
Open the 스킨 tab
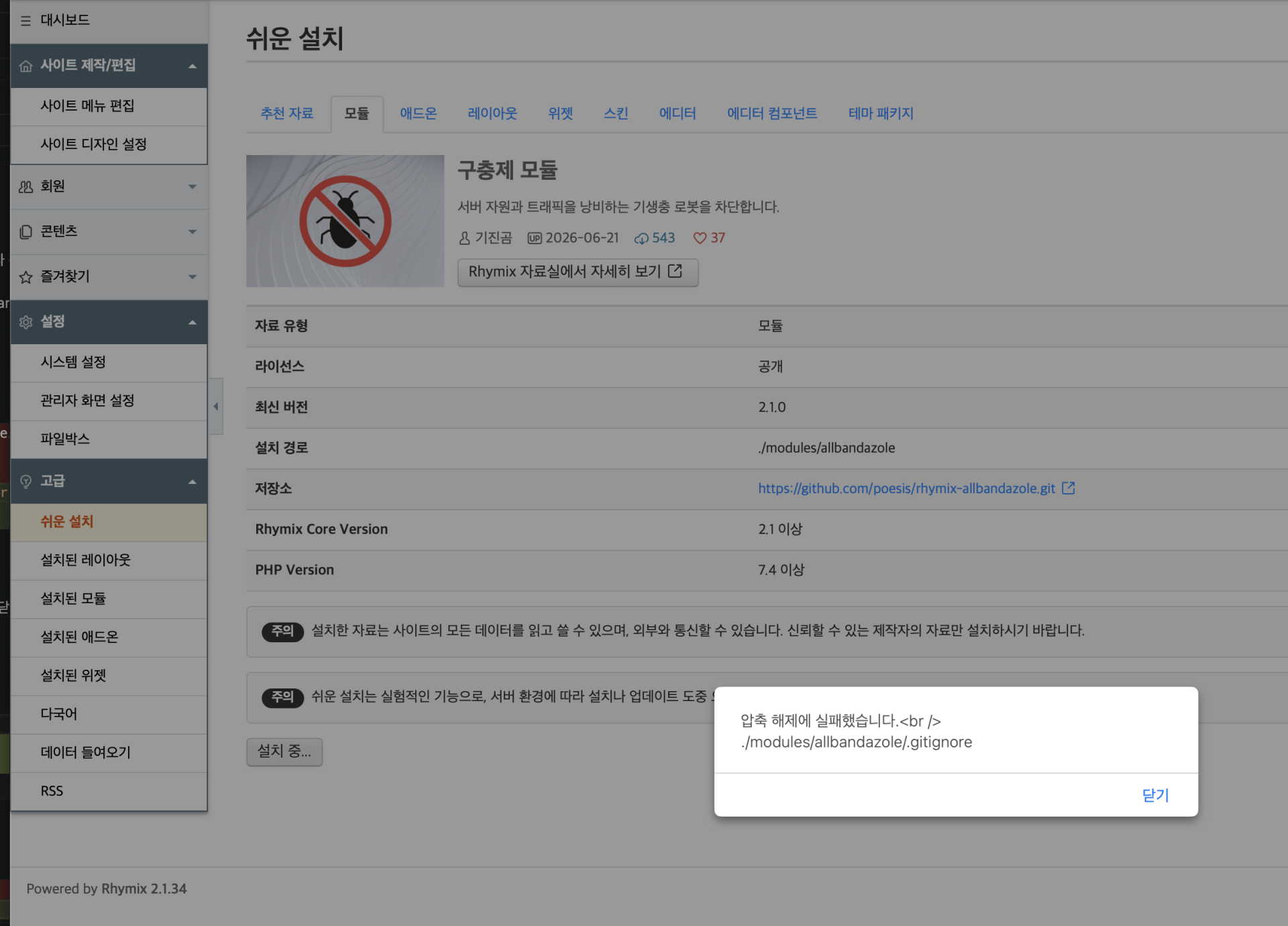pos(616,113)
